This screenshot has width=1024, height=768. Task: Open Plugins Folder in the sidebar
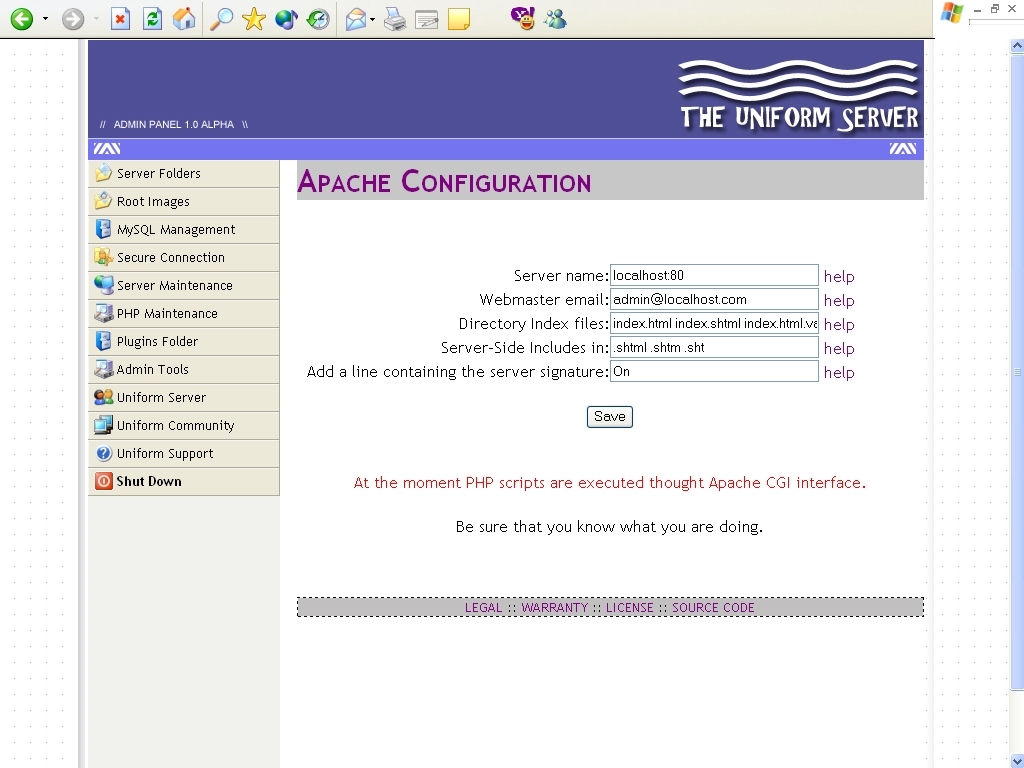coord(184,342)
